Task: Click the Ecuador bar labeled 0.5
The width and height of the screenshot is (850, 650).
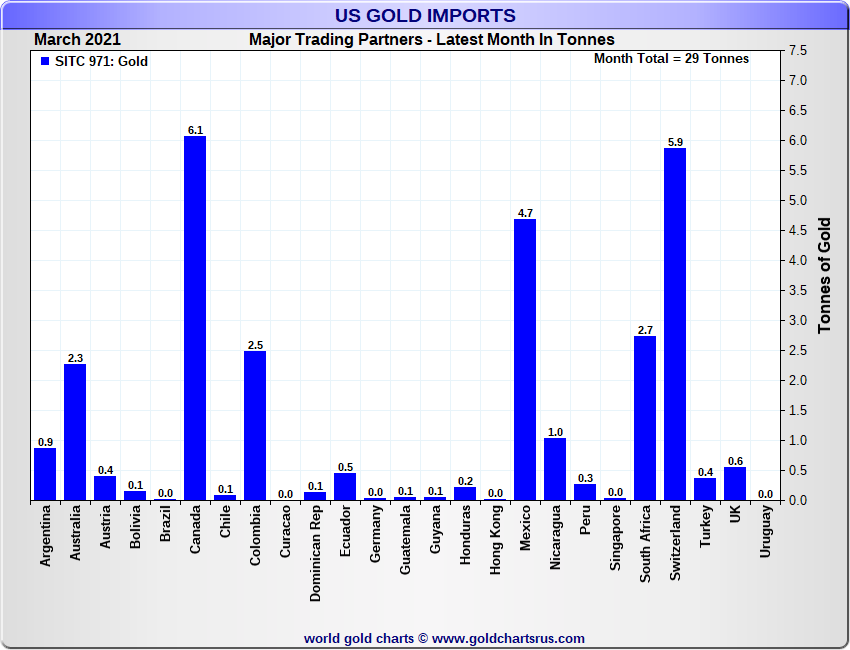Action: coord(345,487)
